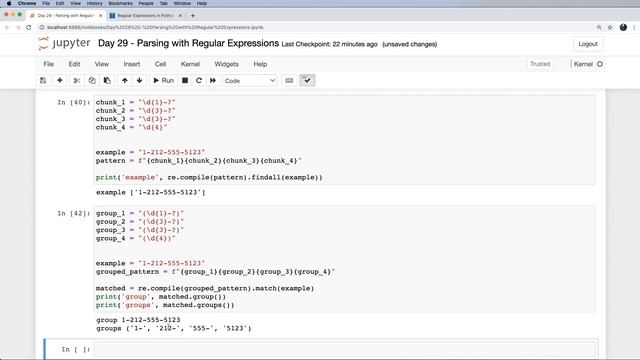This screenshot has width=640, height=360.
Task: Select the In [40] cell prompt
Action: (x=73, y=102)
